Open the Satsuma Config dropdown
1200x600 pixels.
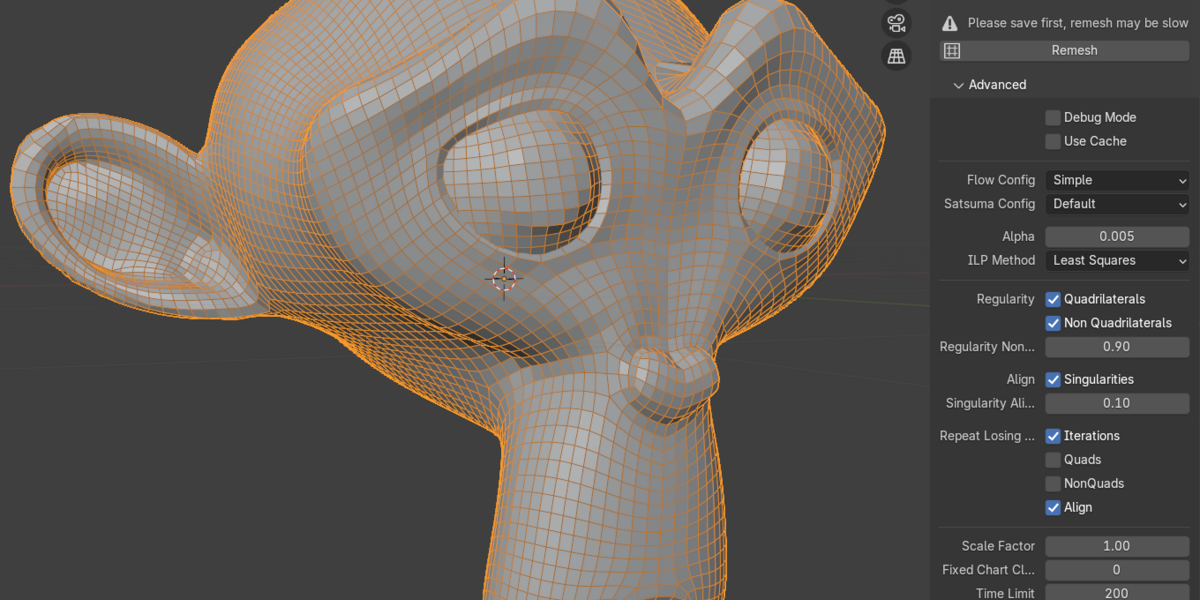pyautogui.click(x=1117, y=204)
